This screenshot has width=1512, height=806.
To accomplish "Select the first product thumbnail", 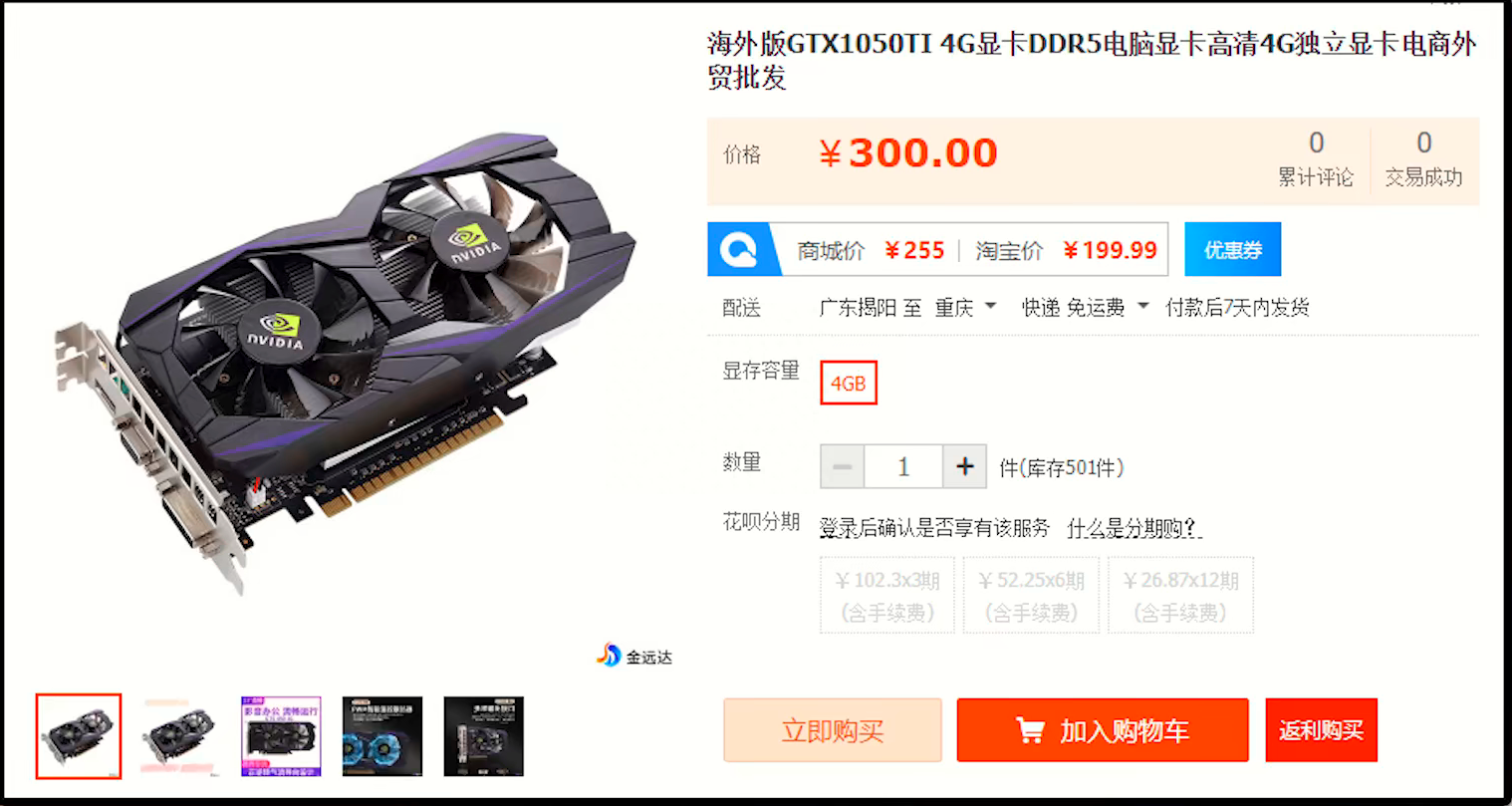I will [x=79, y=736].
